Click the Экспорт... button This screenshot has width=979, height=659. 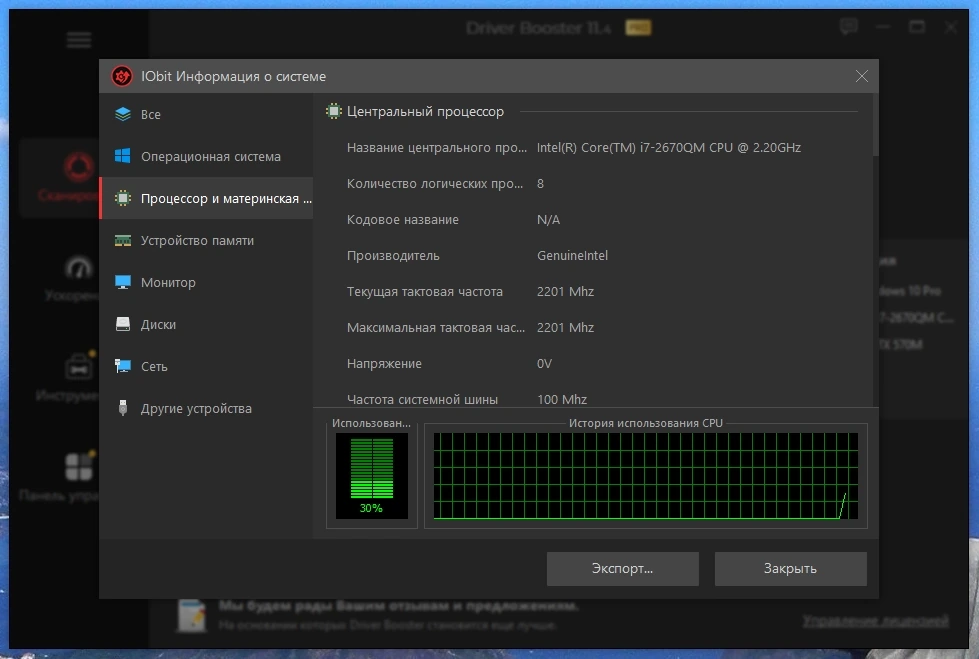pos(622,568)
